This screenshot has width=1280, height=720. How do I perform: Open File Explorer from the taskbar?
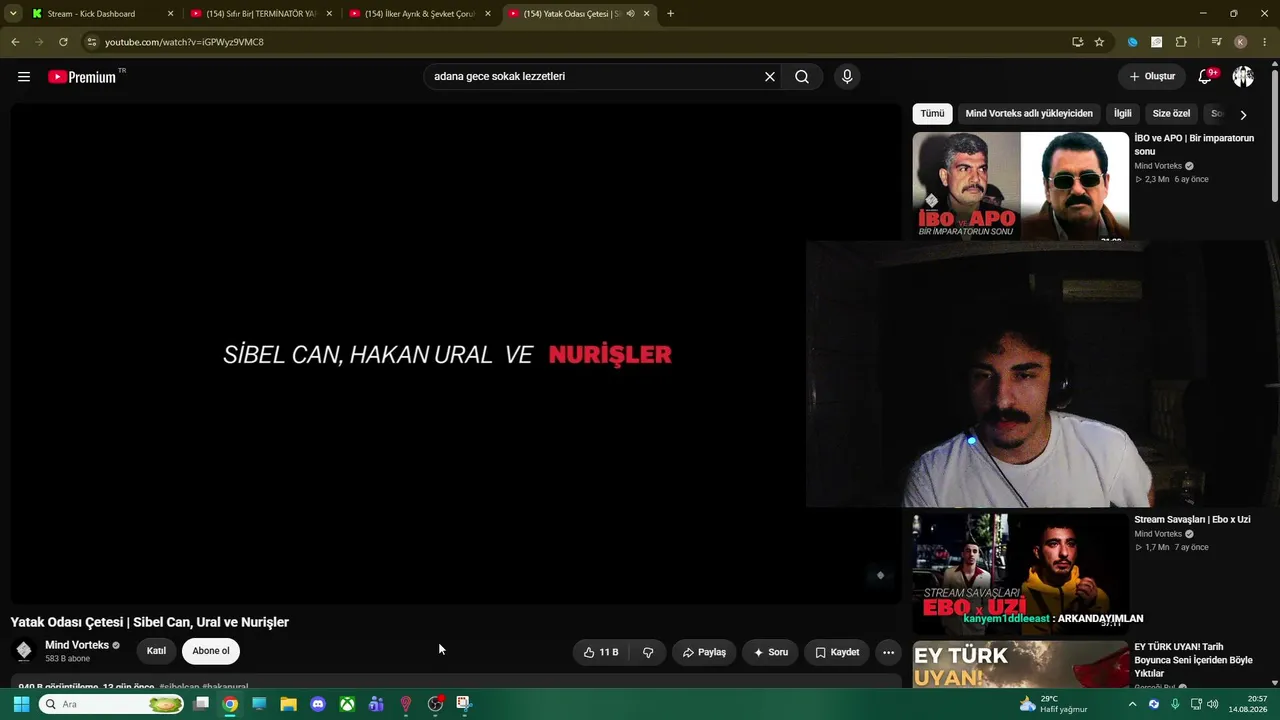coord(288,704)
